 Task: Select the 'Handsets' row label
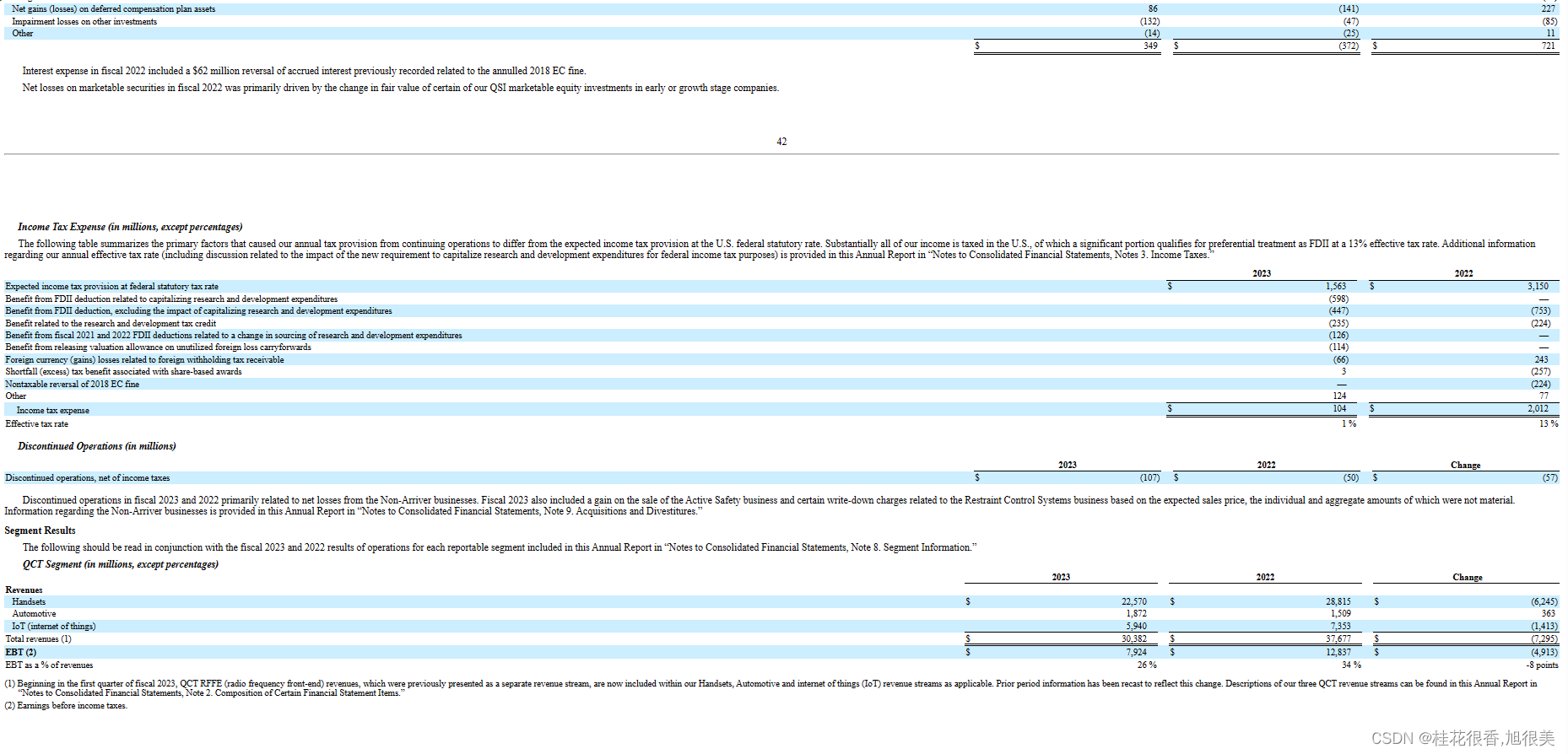click(x=29, y=602)
